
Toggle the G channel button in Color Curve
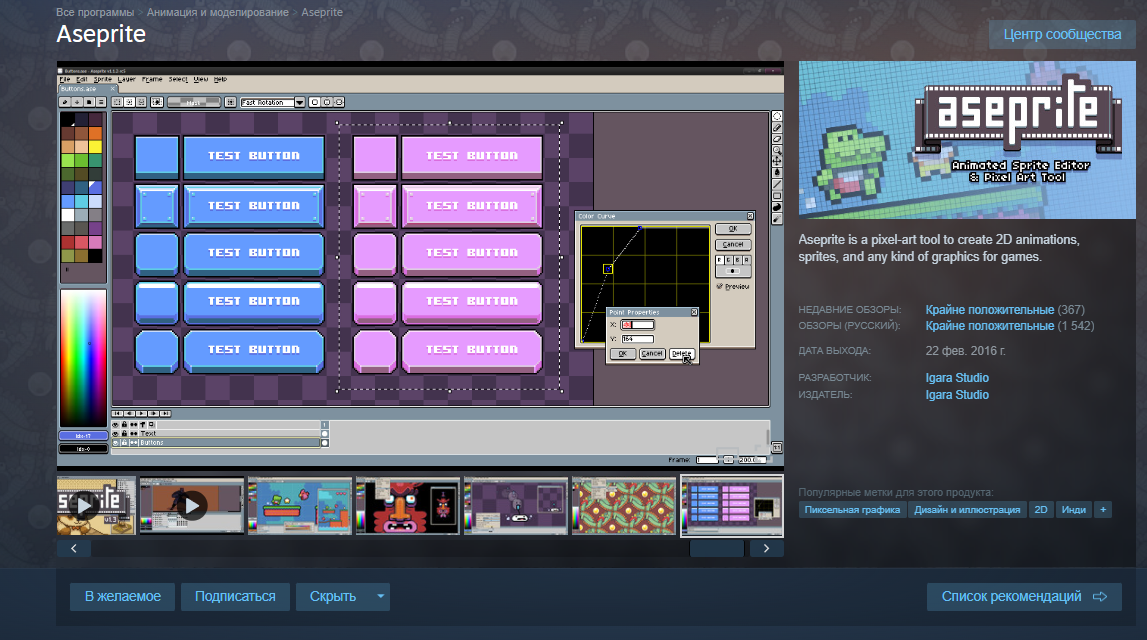[729, 260]
